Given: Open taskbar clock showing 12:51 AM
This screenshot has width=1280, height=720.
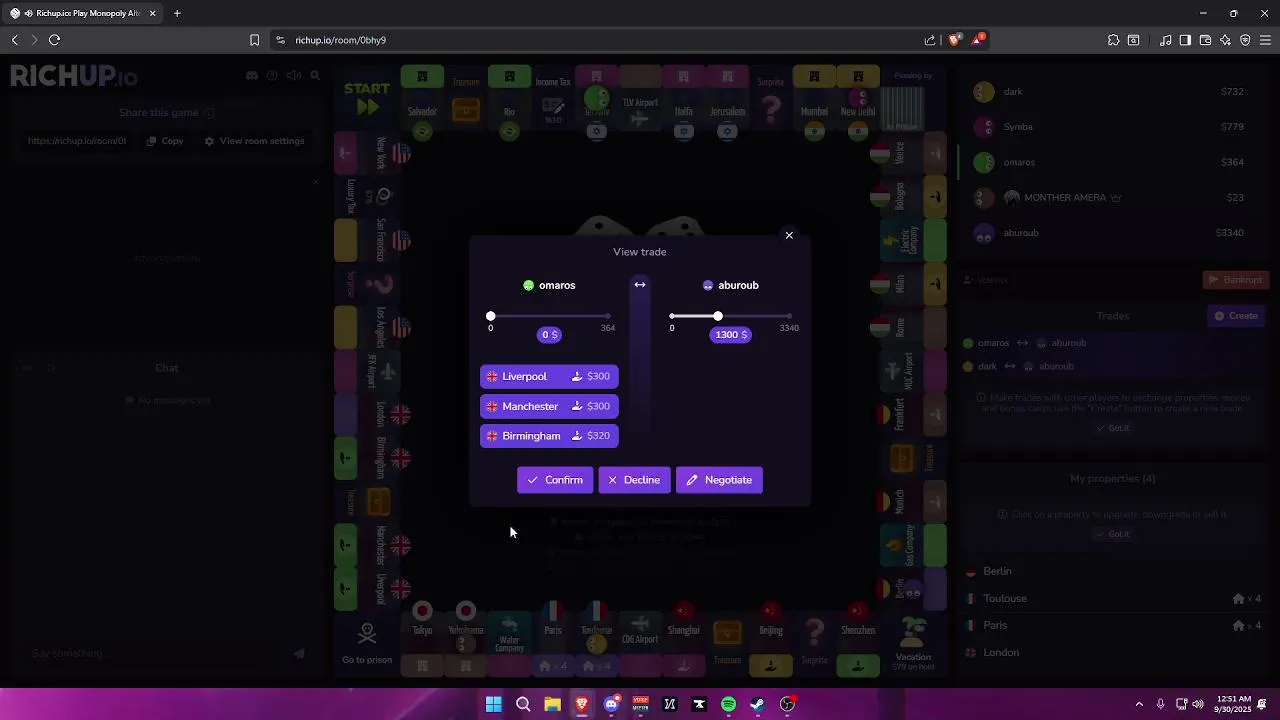Looking at the screenshot, I should (x=1235, y=704).
